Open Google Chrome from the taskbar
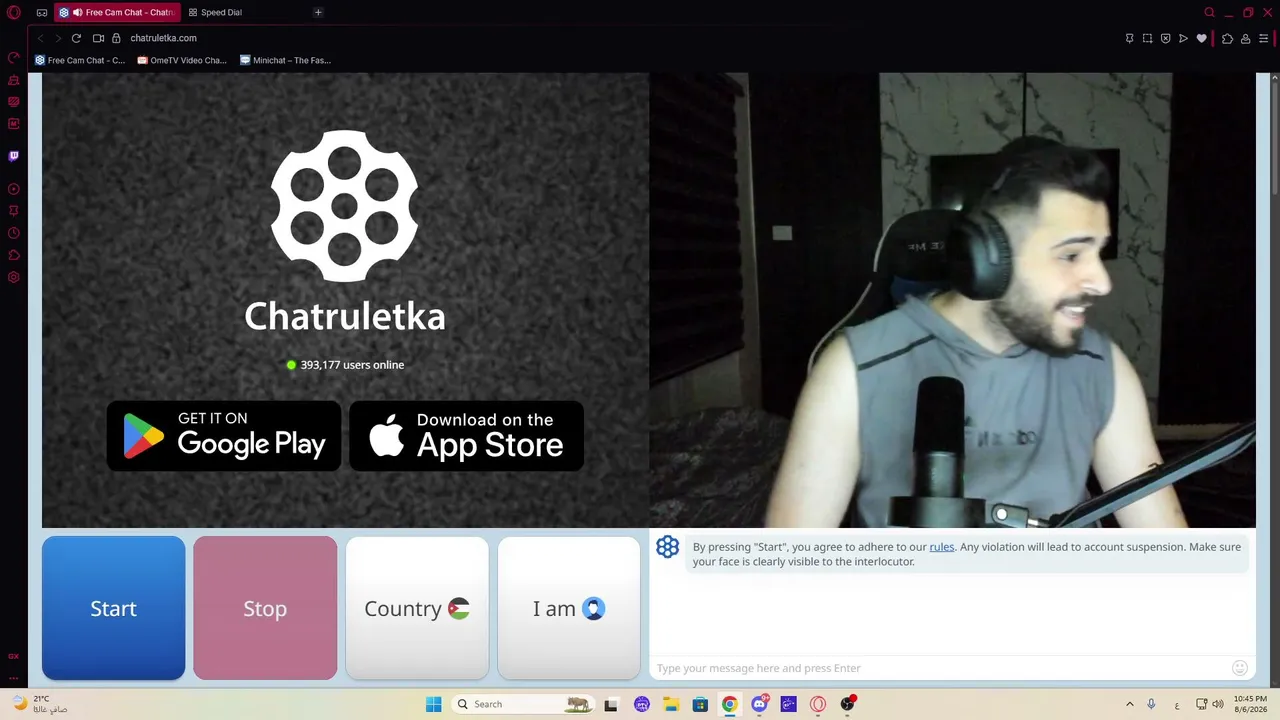Viewport: 1280px width, 720px height. (x=729, y=704)
